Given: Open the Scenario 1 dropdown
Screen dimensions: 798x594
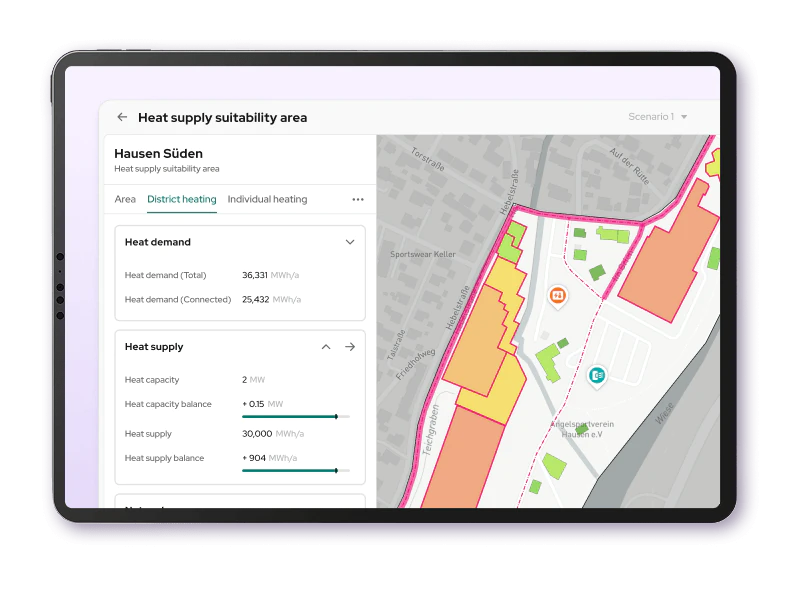Looking at the screenshot, I should click(x=657, y=117).
